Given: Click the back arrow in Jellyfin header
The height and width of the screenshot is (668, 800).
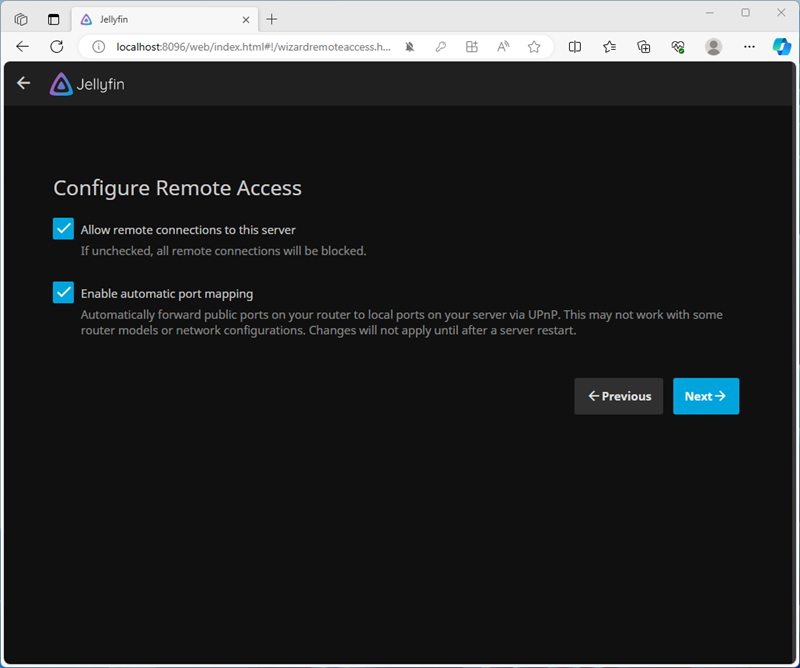Looking at the screenshot, I should (x=24, y=84).
